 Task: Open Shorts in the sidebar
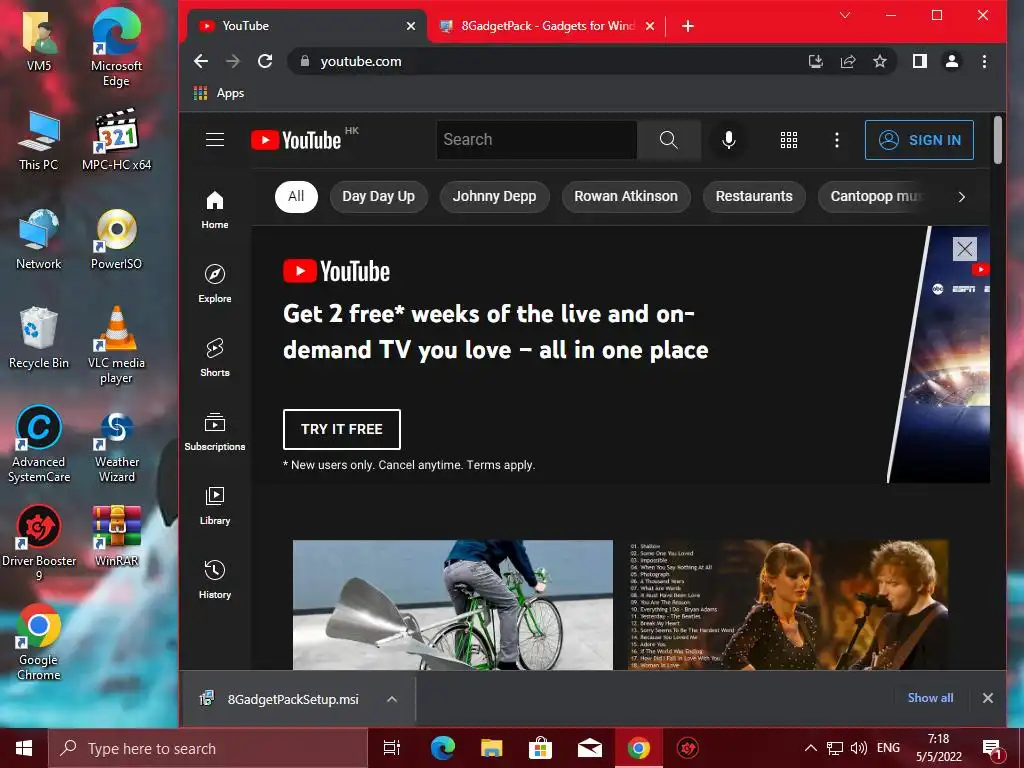coord(215,357)
